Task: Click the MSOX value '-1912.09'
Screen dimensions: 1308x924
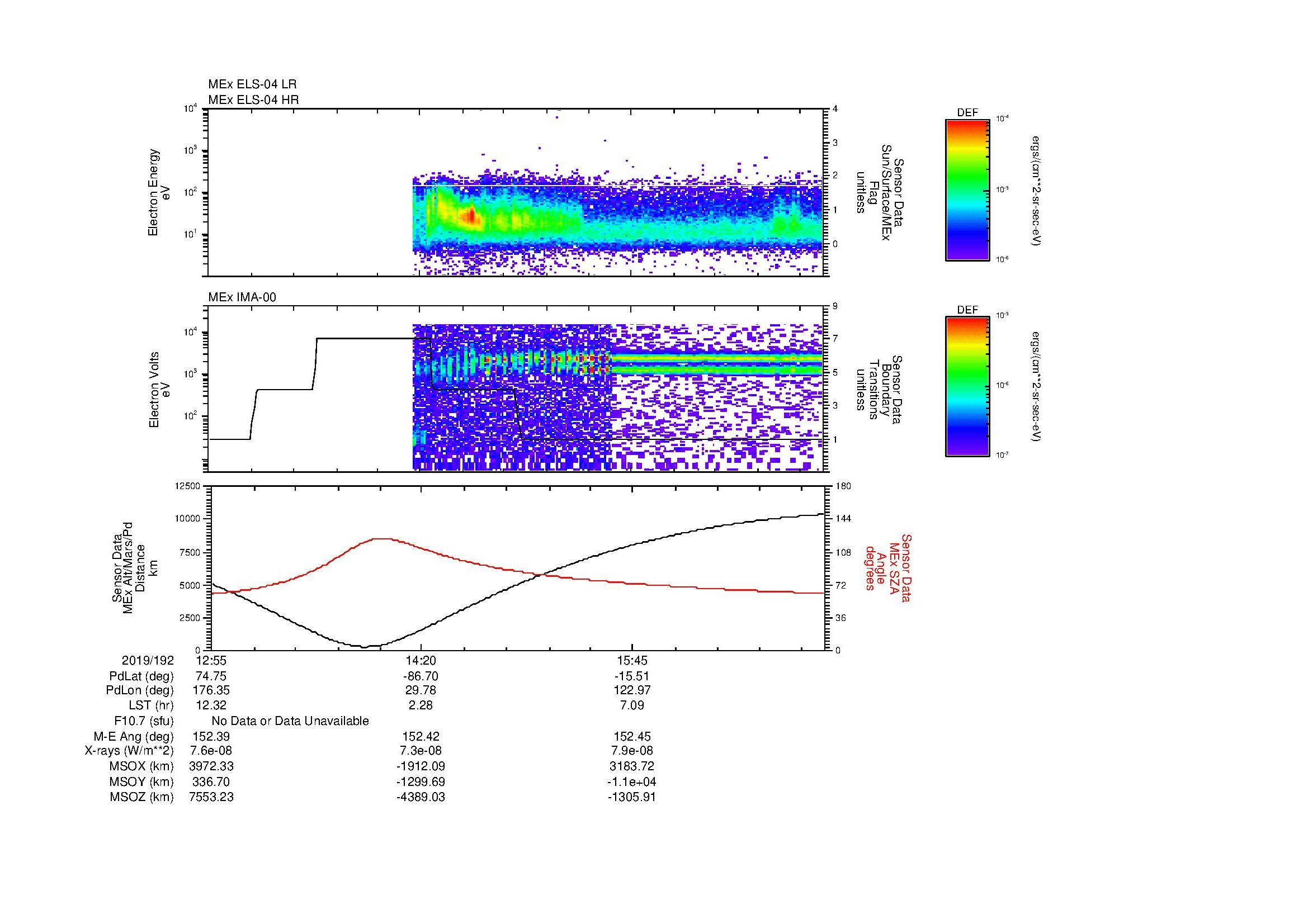Action: coord(421,766)
